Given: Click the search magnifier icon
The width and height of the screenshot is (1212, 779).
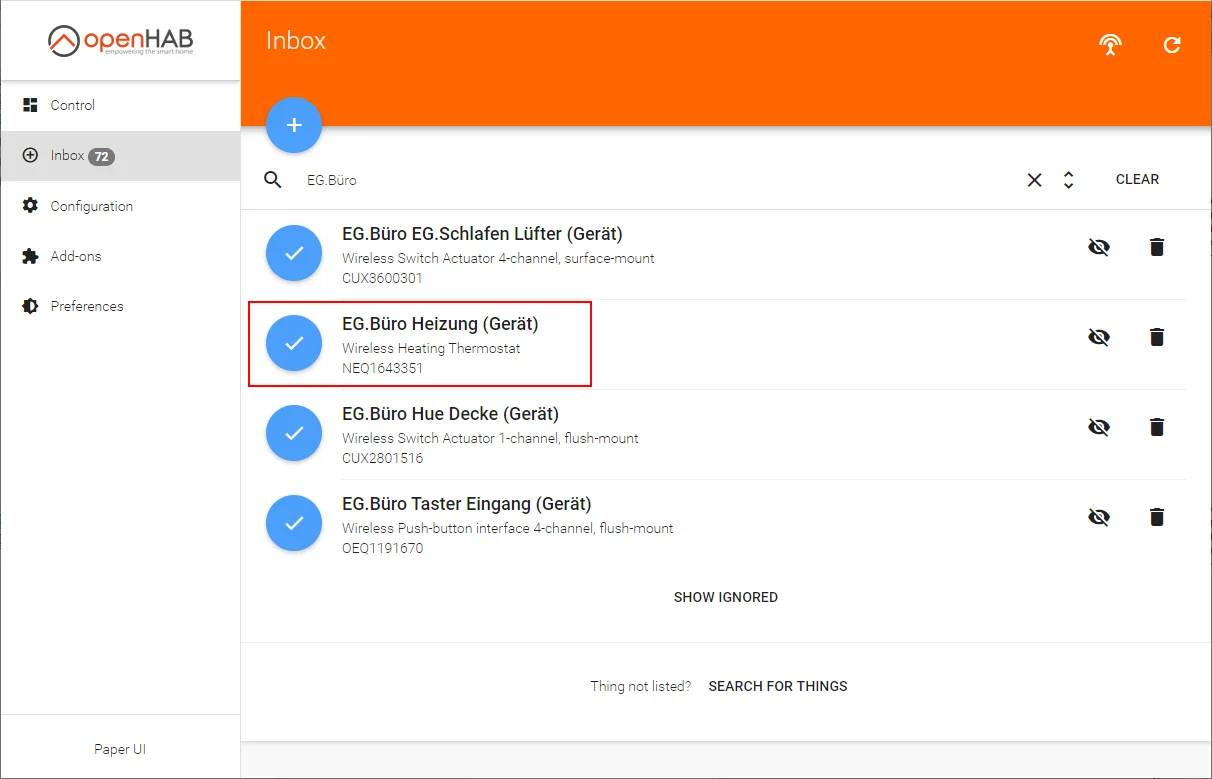Looking at the screenshot, I should 273,180.
